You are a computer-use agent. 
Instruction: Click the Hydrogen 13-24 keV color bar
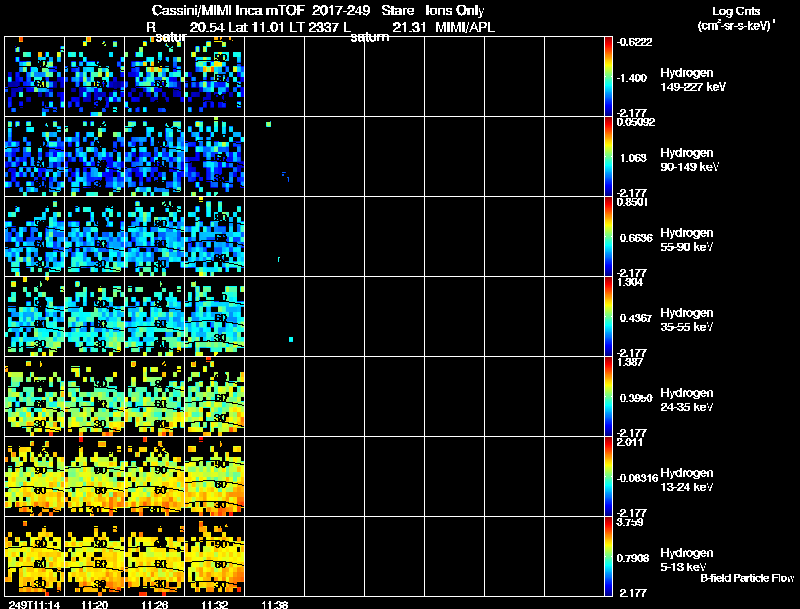pos(608,476)
